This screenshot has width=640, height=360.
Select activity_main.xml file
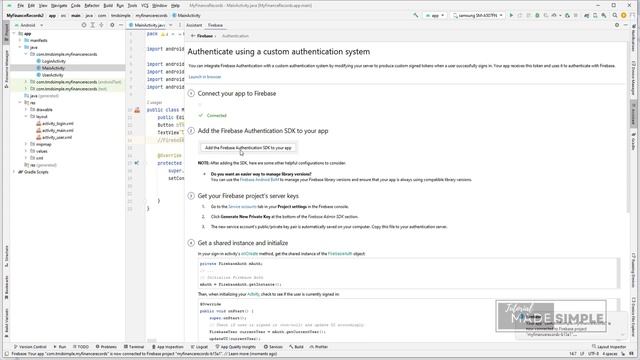(x=58, y=131)
